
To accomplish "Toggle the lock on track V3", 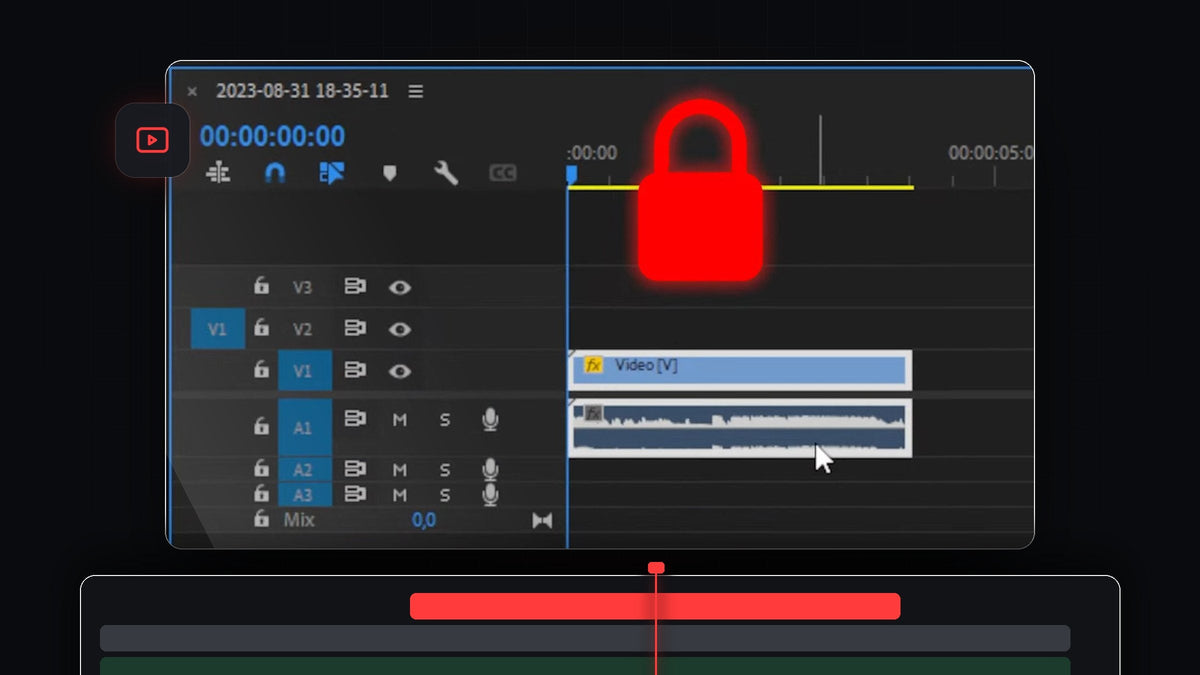I will pyautogui.click(x=261, y=286).
